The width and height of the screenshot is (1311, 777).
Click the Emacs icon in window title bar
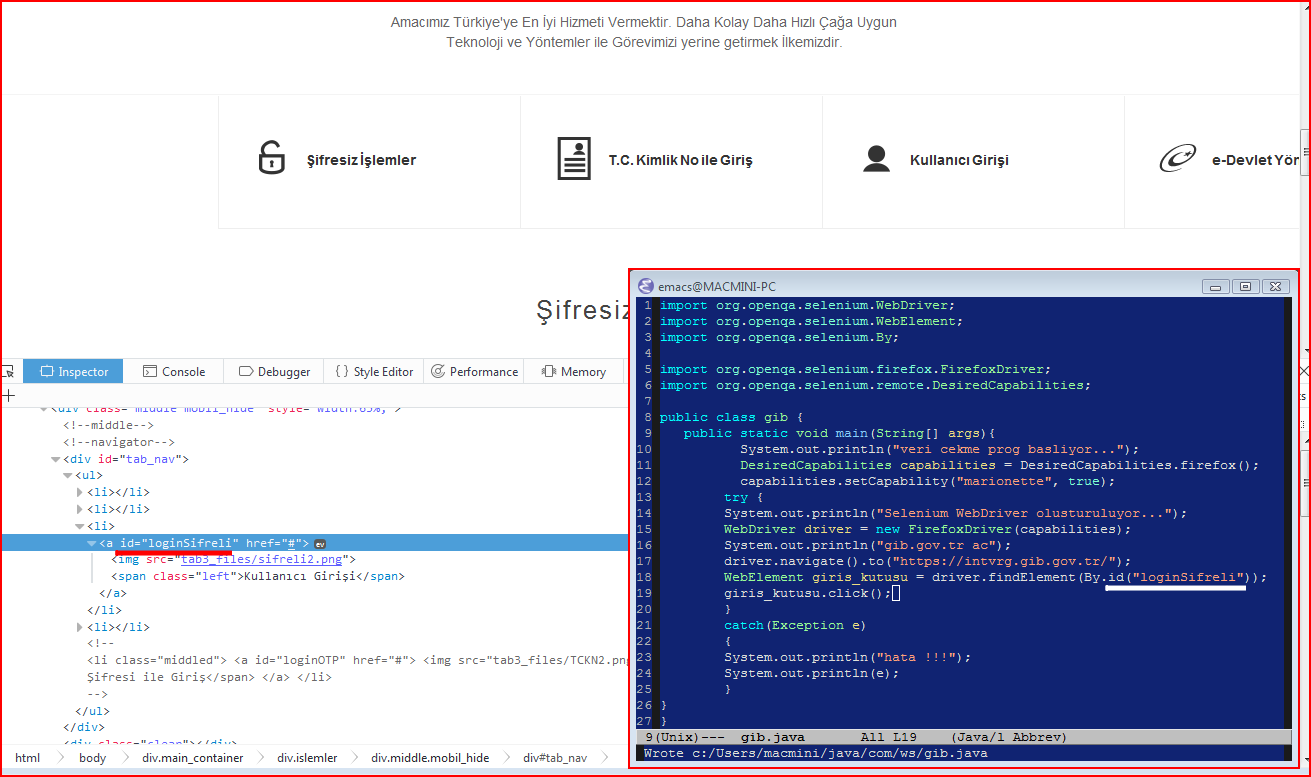(646, 286)
